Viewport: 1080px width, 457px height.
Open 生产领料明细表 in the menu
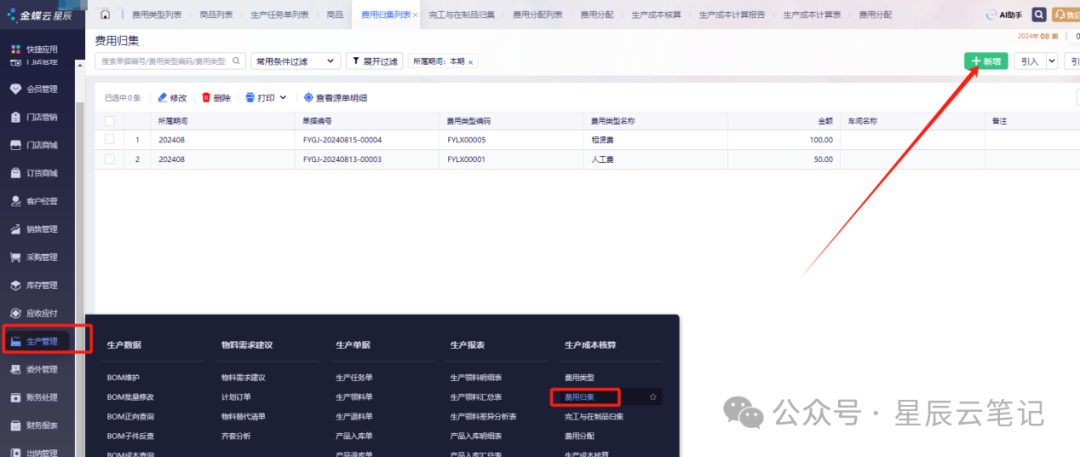(476, 378)
